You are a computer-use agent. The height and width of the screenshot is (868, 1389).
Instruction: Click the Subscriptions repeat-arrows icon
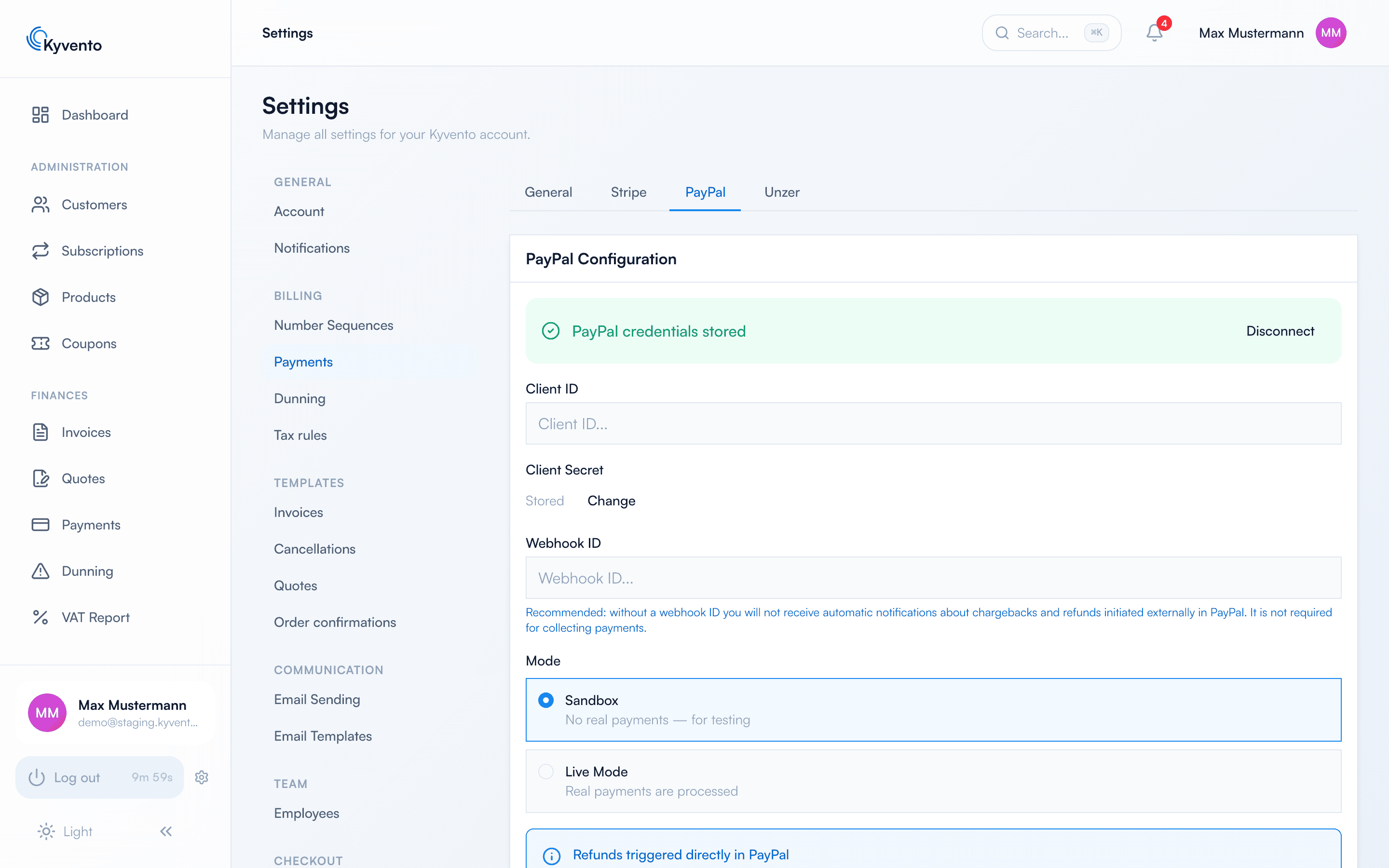40,251
